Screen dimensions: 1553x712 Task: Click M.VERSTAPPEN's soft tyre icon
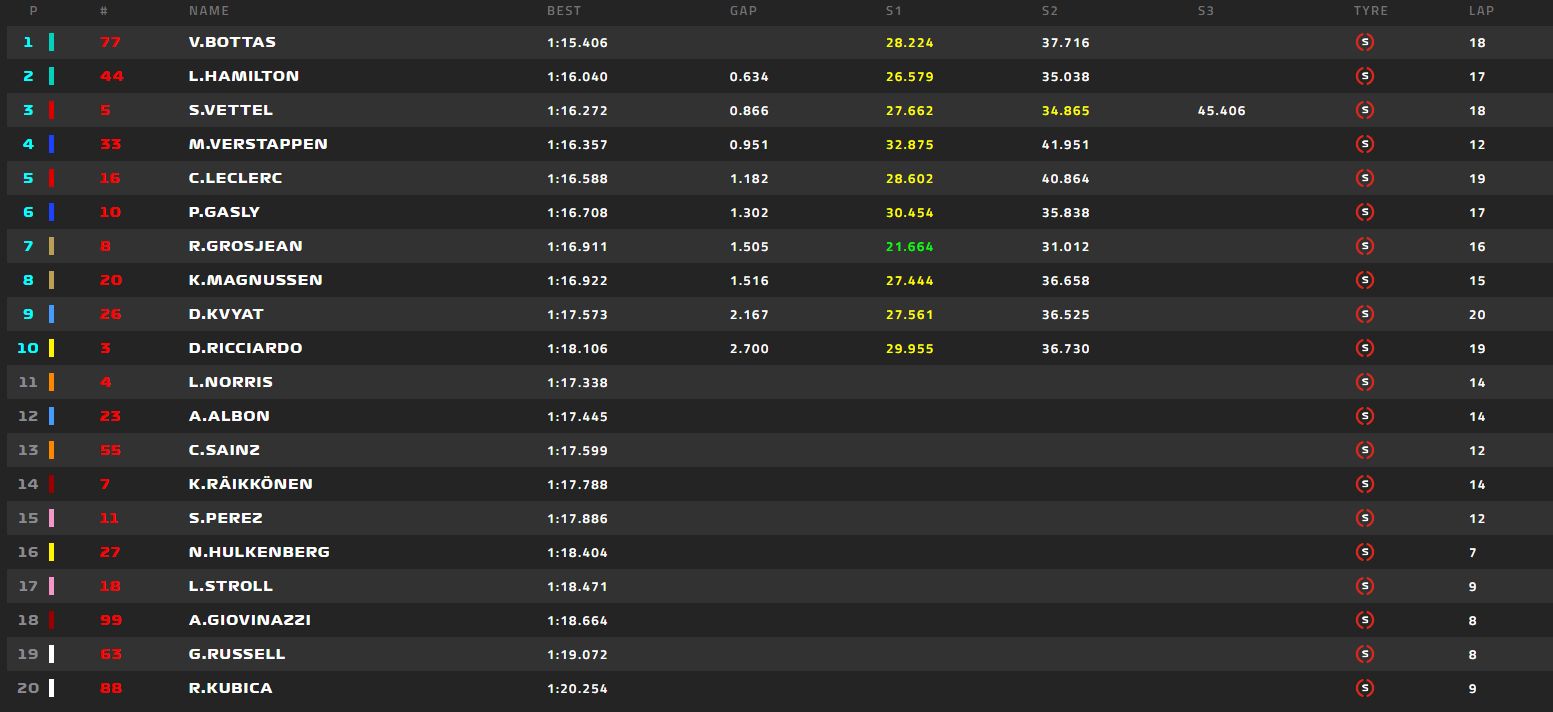[x=1365, y=144]
